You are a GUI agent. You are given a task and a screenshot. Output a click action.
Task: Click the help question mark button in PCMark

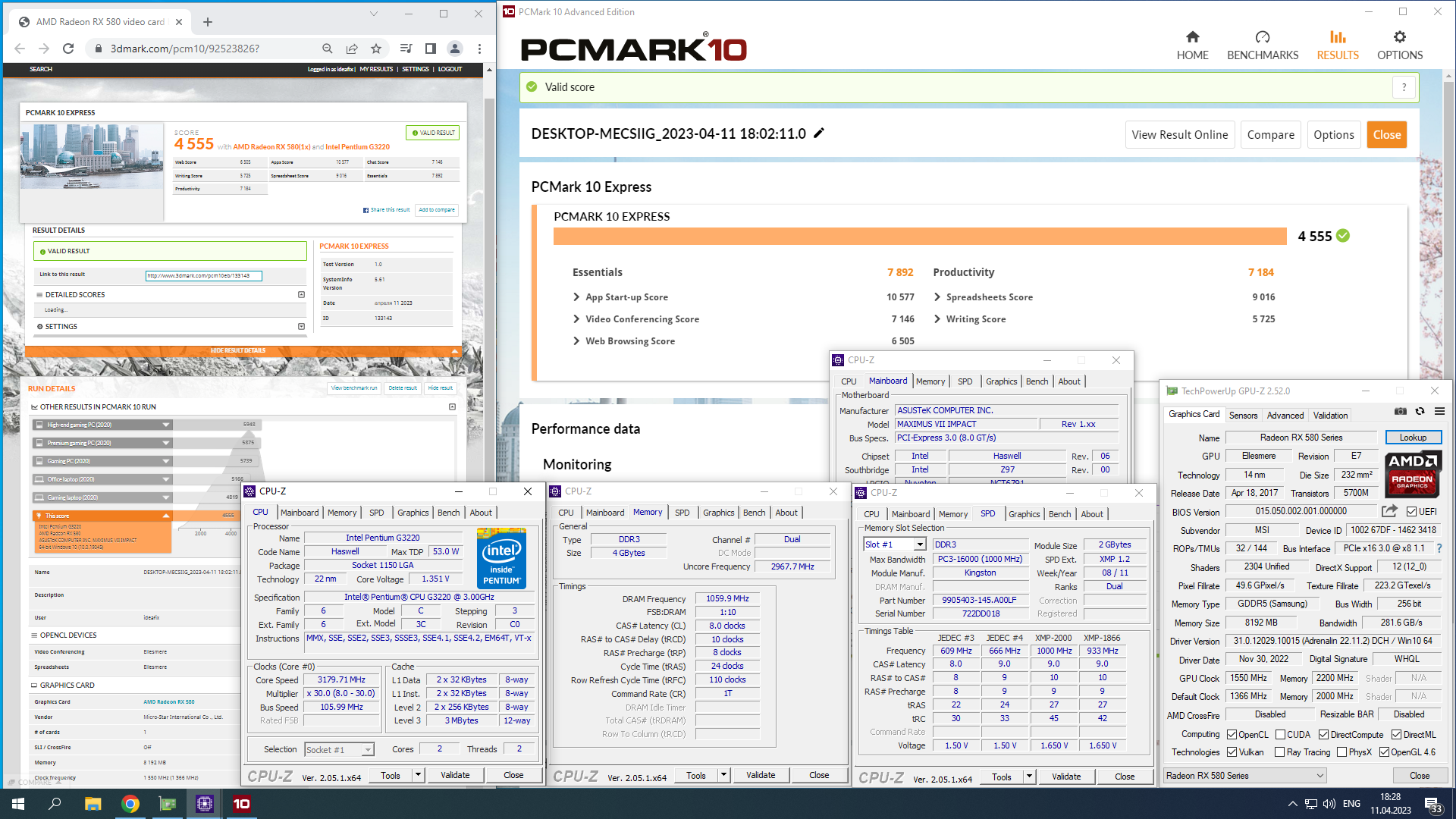point(1404,87)
